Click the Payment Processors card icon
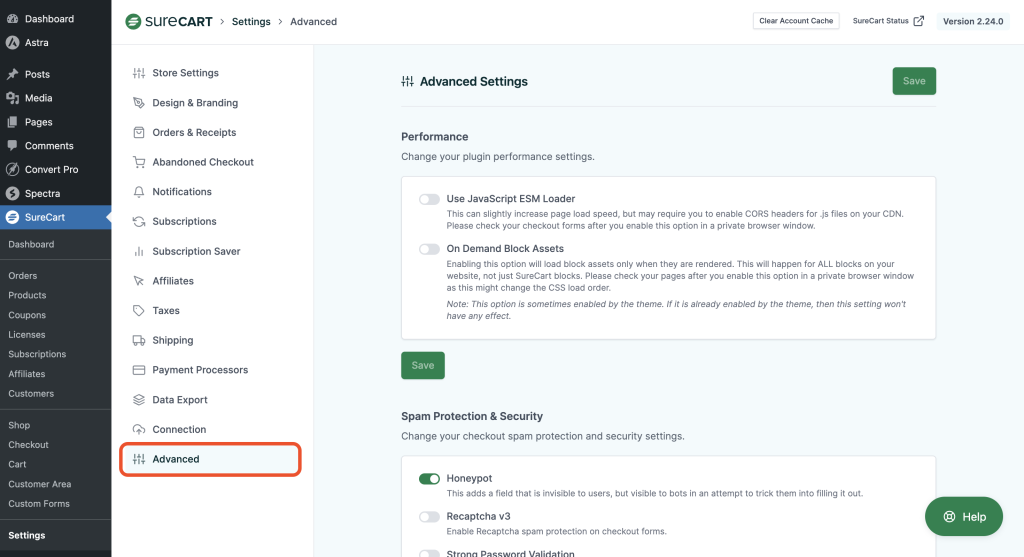The width and height of the screenshot is (1024, 557). point(138,370)
